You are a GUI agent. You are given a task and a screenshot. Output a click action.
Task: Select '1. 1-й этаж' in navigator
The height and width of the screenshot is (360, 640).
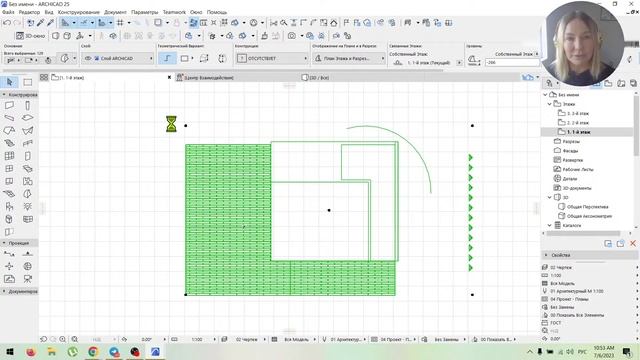coord(579,132)
